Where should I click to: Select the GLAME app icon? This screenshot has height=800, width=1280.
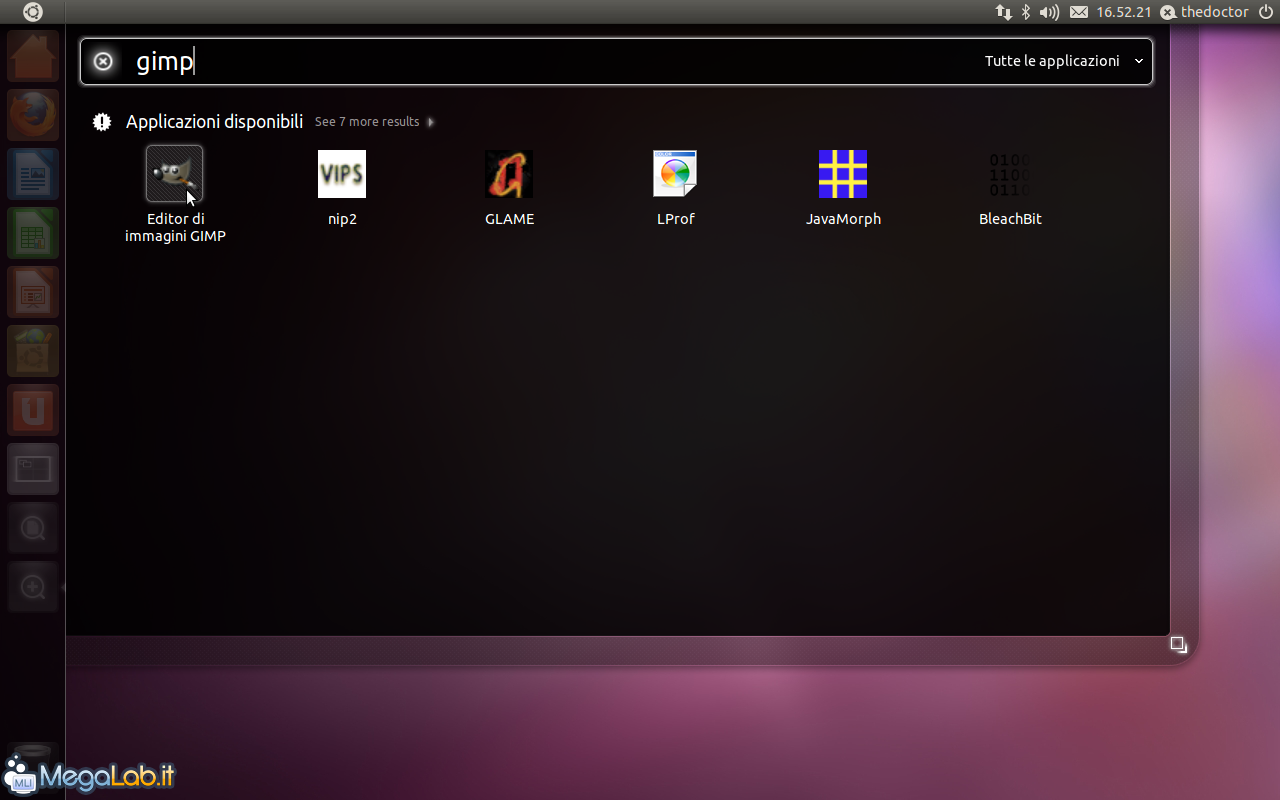point(509,175)
